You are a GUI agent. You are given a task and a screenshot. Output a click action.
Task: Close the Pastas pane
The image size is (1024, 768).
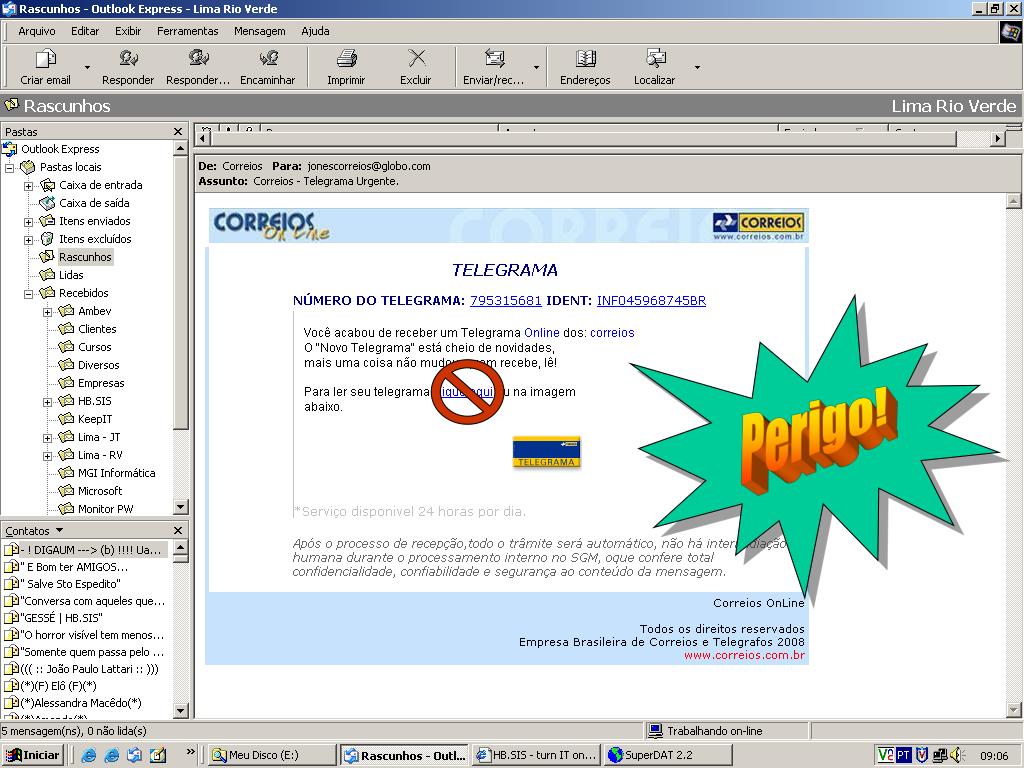click(178, 132)
